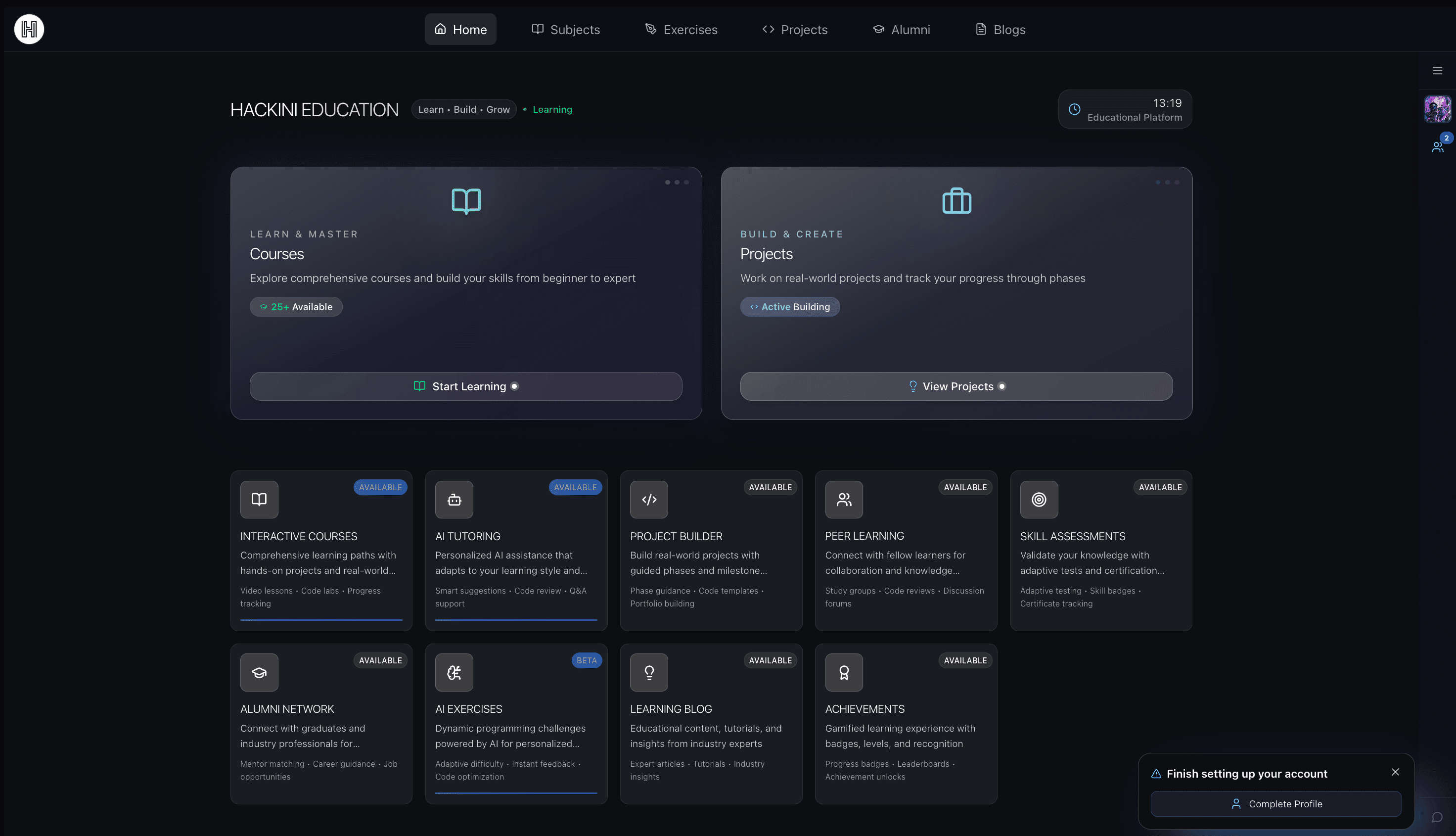Click the 25+ Available courses badge
Screen dimensions: 1456x836
(296, 306)
